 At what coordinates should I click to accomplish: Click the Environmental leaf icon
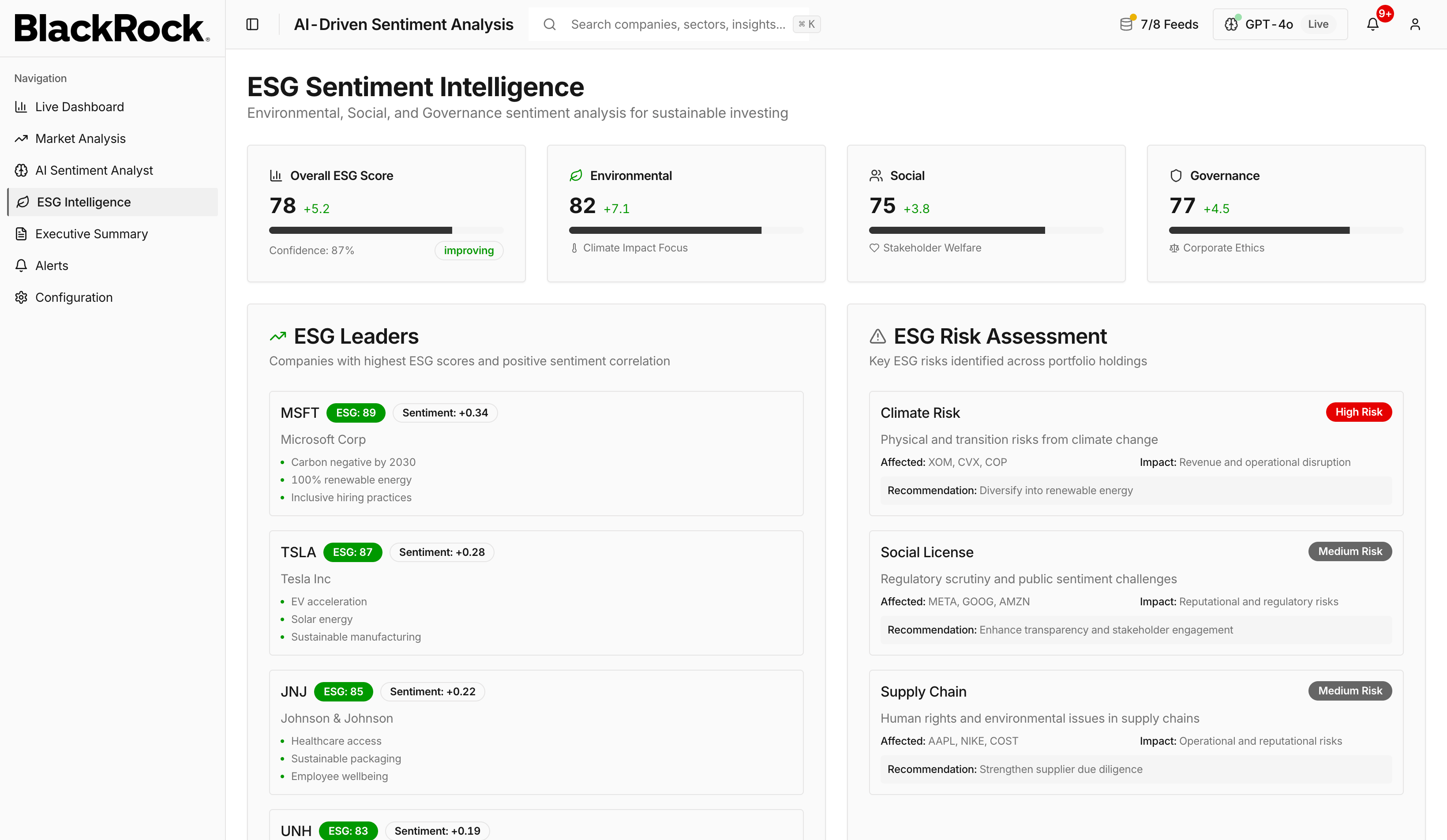pos(576,176)
